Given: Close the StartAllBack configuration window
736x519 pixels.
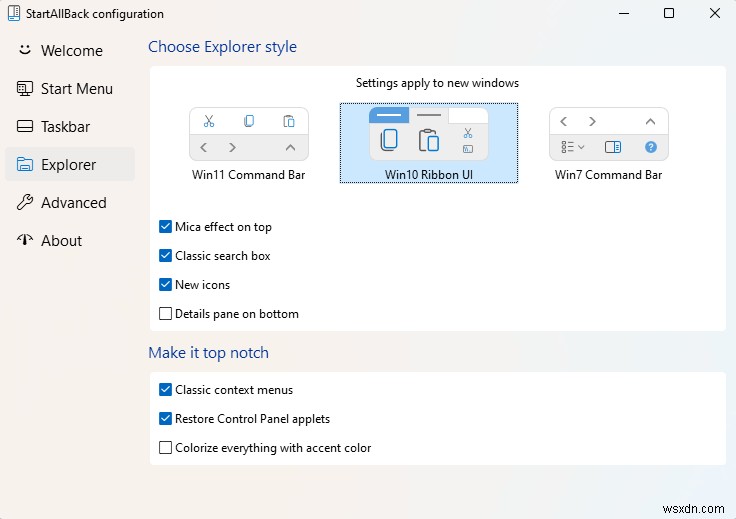Looking at the screenshot, I should point(714,14).
